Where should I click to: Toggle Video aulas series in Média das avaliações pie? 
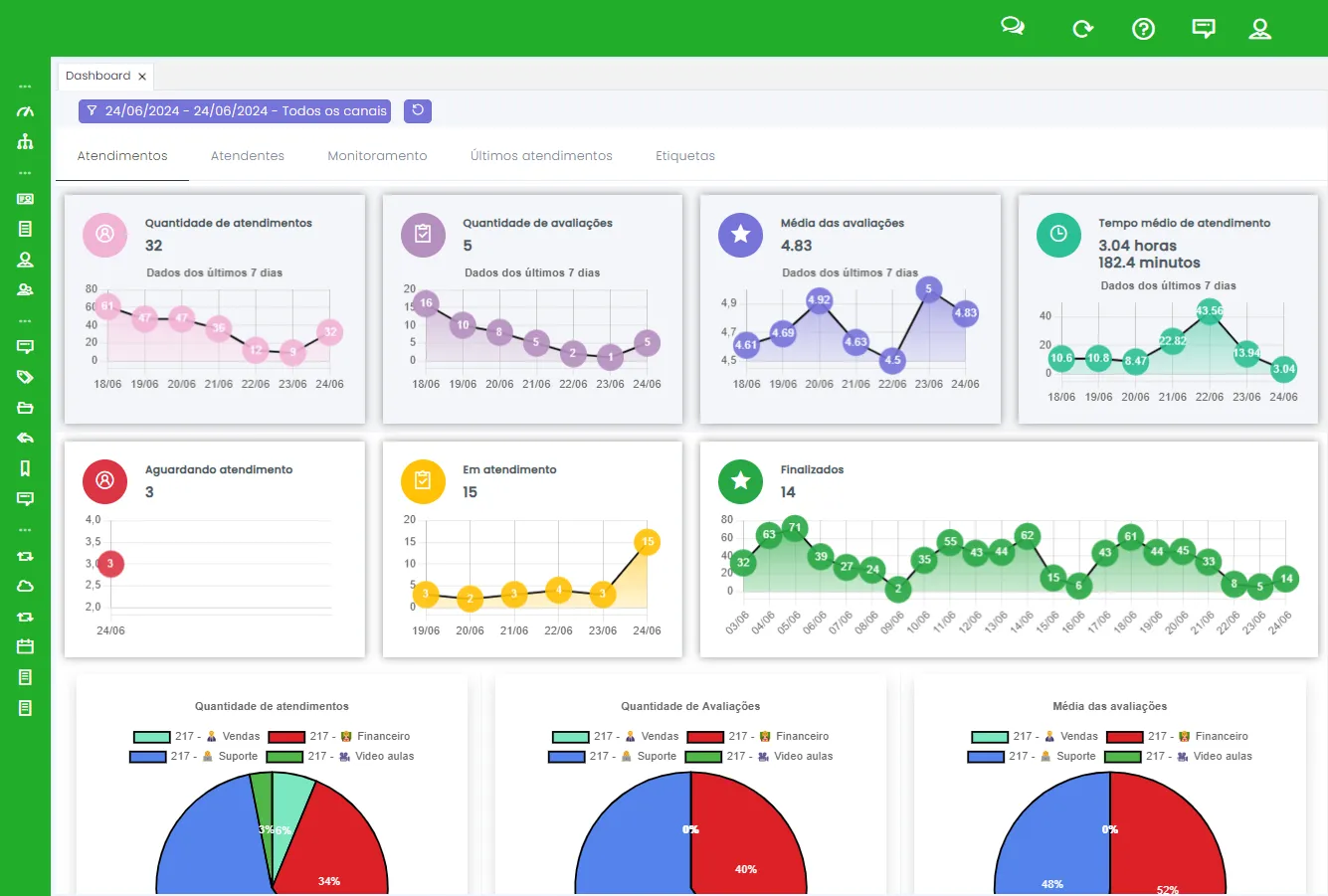pos(1179,757)
